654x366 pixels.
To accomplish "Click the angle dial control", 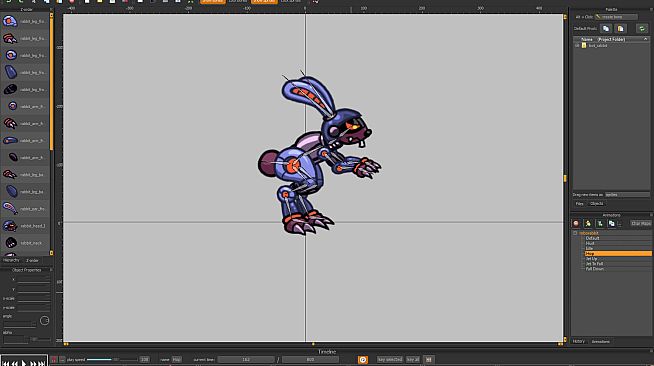I will click(x=44, y=321).
